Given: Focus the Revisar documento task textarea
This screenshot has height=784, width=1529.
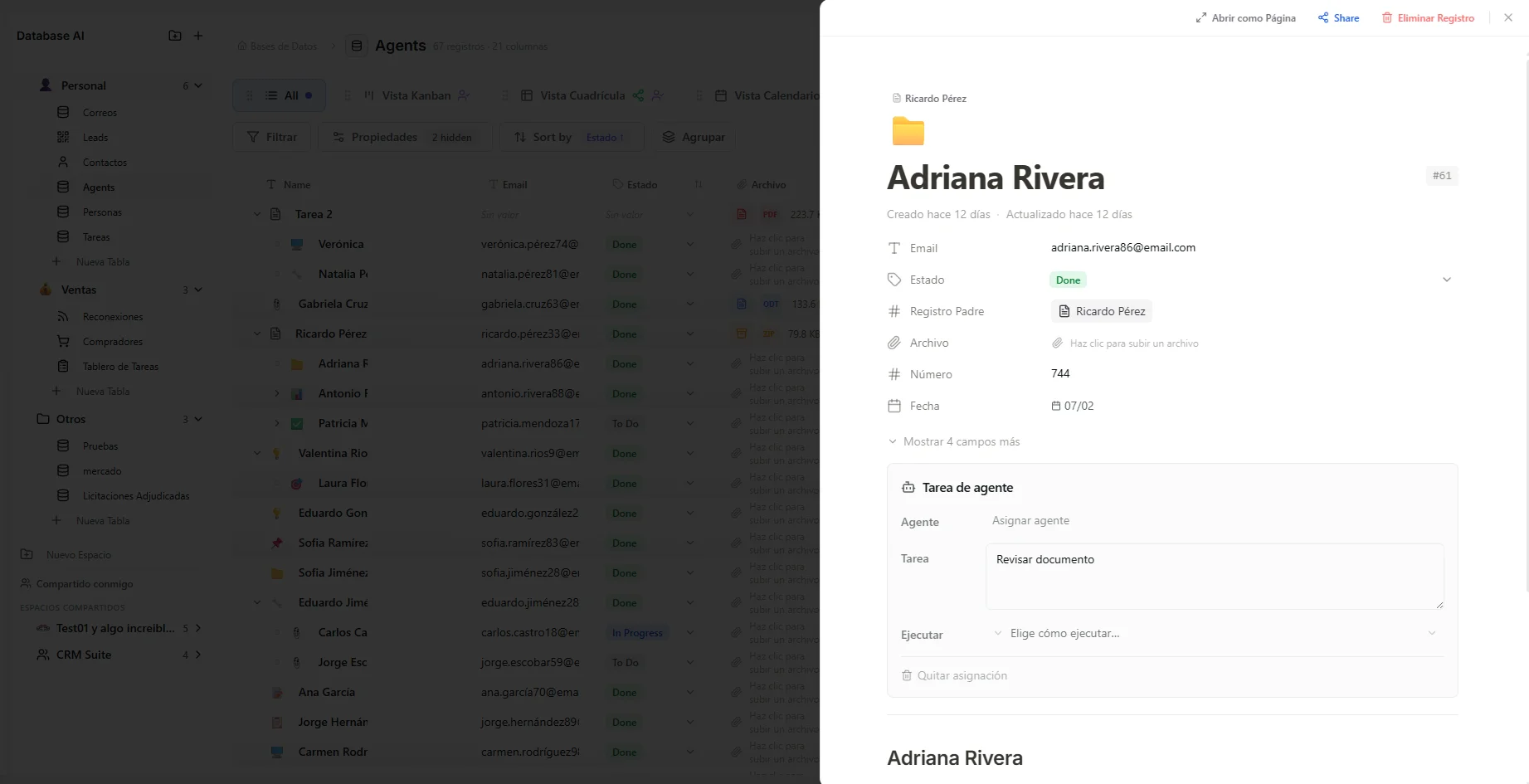Looking at the screenshot, I should tap(1215, 577).
